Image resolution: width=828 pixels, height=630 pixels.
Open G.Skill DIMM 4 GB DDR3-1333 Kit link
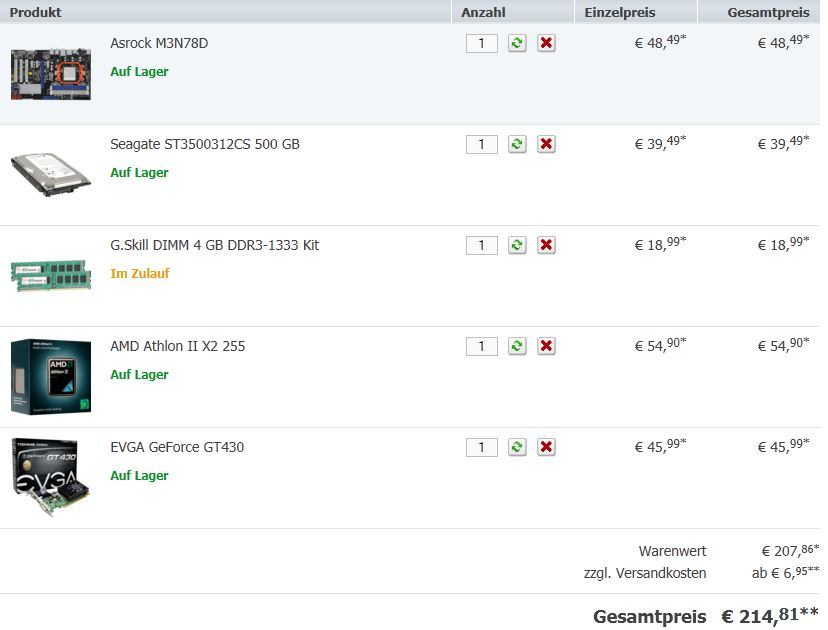[214, 245]
